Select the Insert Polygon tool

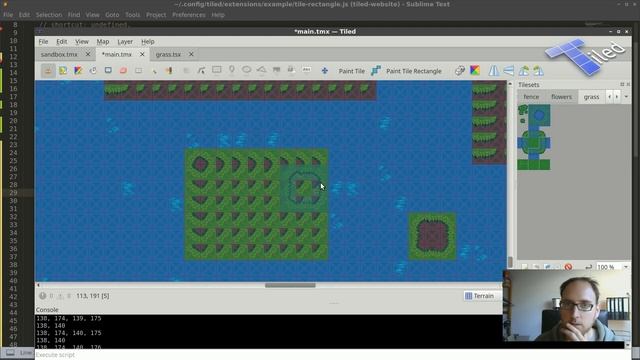click(x=262, y=71)
